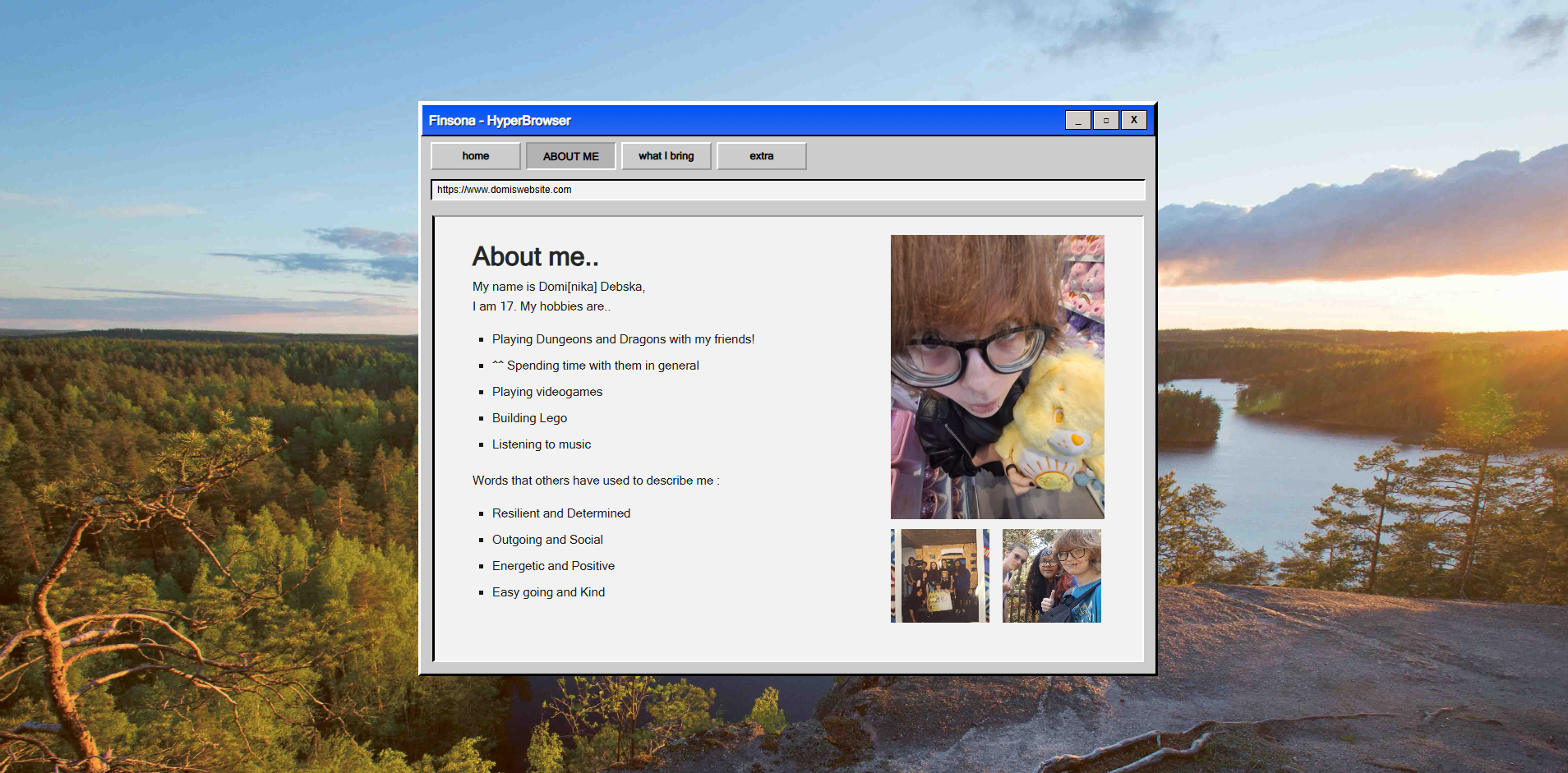Click the 'About me..' heading

pyautogui.click(x=535, y=257)
